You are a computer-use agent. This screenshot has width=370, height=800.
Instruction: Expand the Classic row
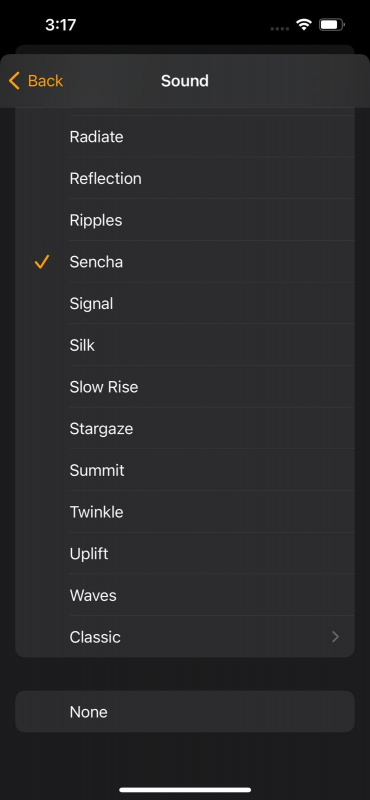[185, 637]
